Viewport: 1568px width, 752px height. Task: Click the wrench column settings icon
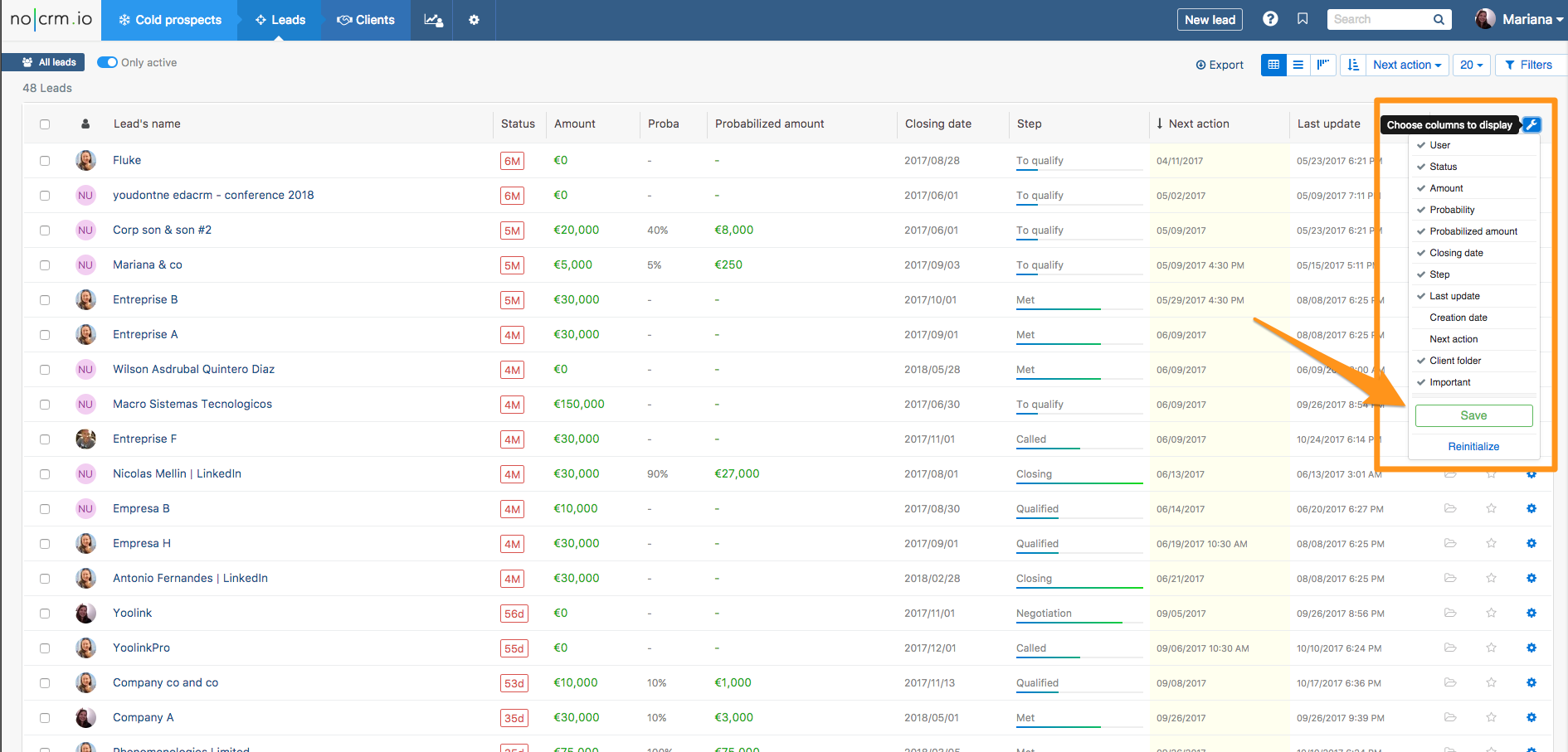point(1531,124)
